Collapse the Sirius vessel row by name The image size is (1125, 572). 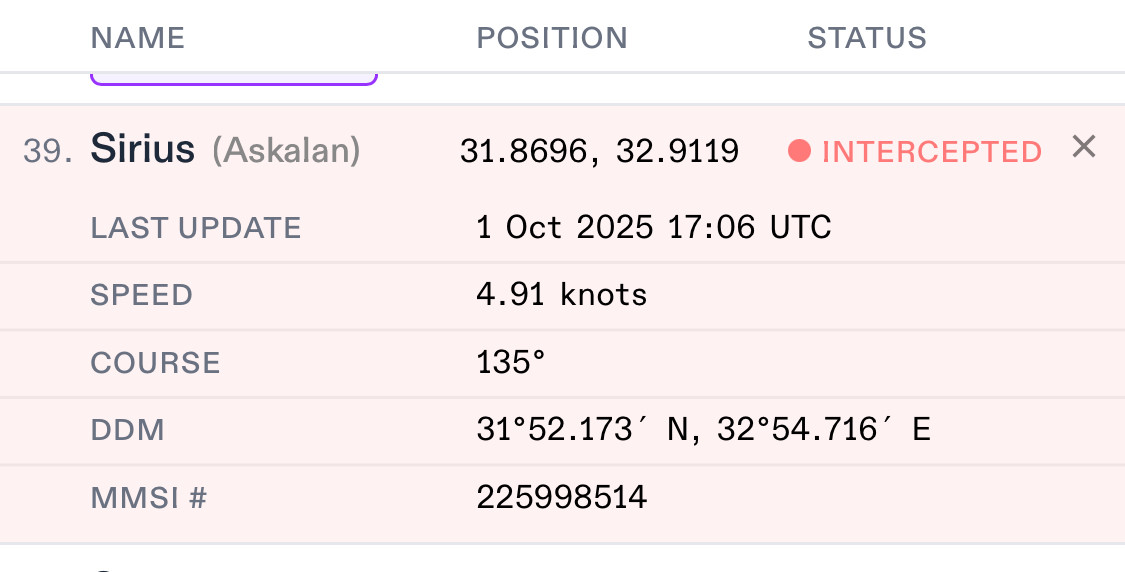(142, 149)
